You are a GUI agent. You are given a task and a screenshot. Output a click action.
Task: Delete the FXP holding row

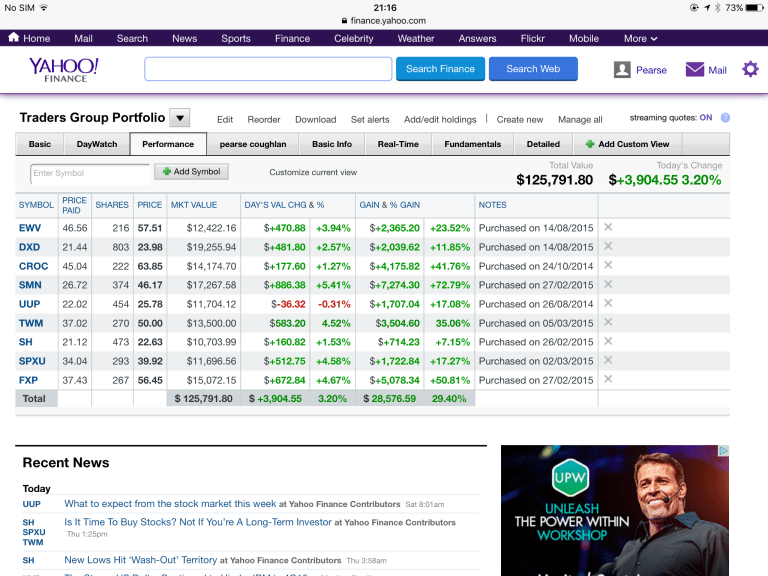(x=608, y=379)
